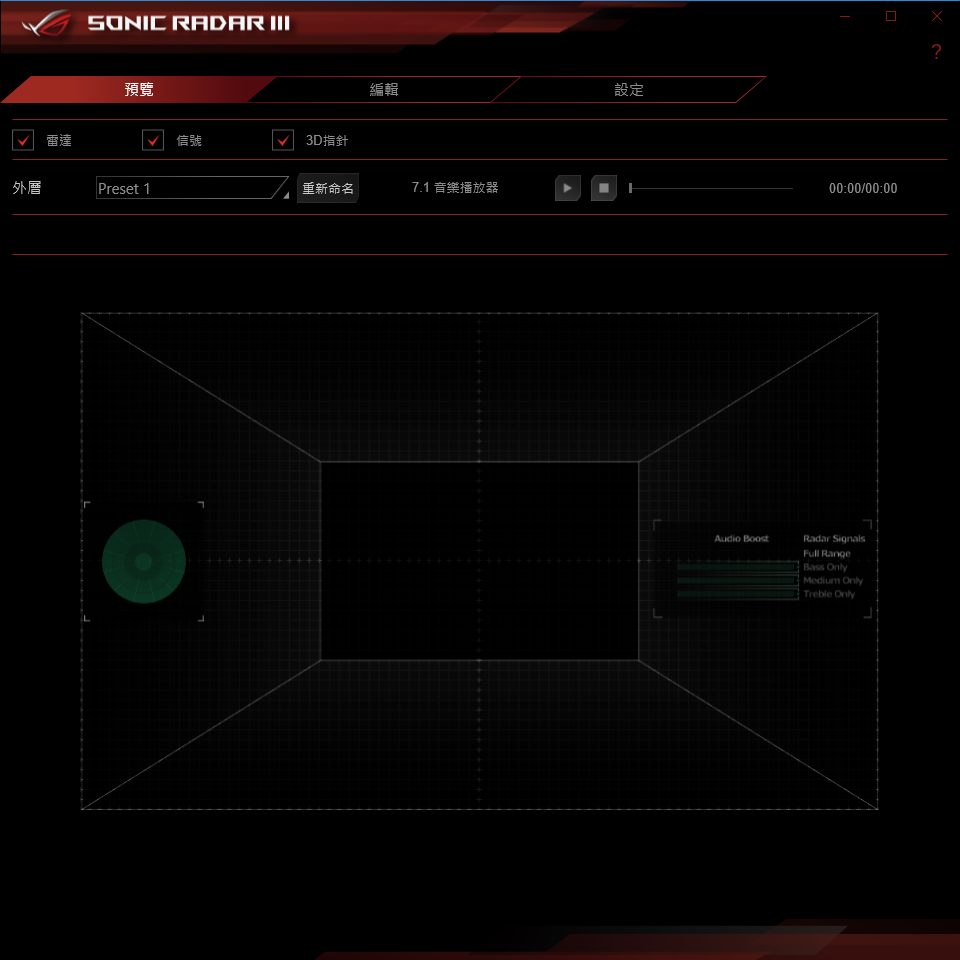Disable the 3D指針 checkbox
Screen dimensions: 960x960
[283, 140]
